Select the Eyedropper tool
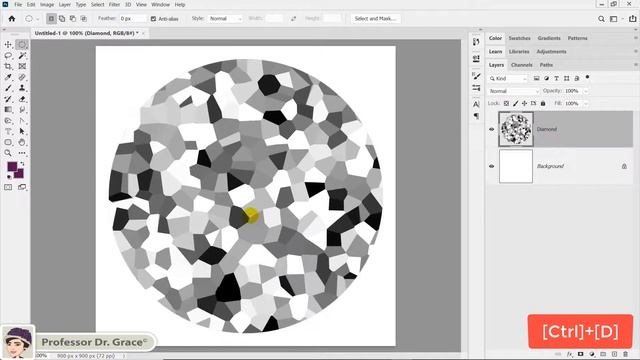 tap(8, 77)
